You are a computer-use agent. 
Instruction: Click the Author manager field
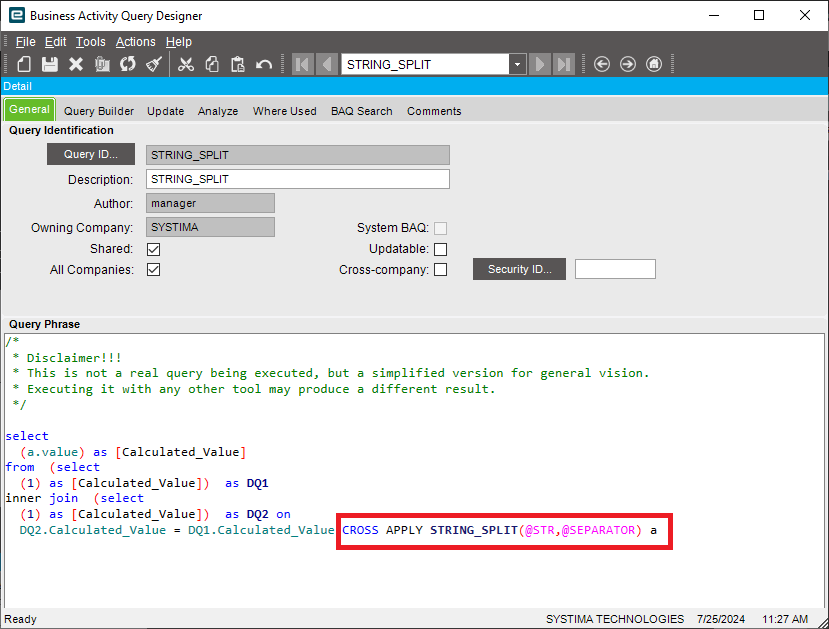pos(210,203)
